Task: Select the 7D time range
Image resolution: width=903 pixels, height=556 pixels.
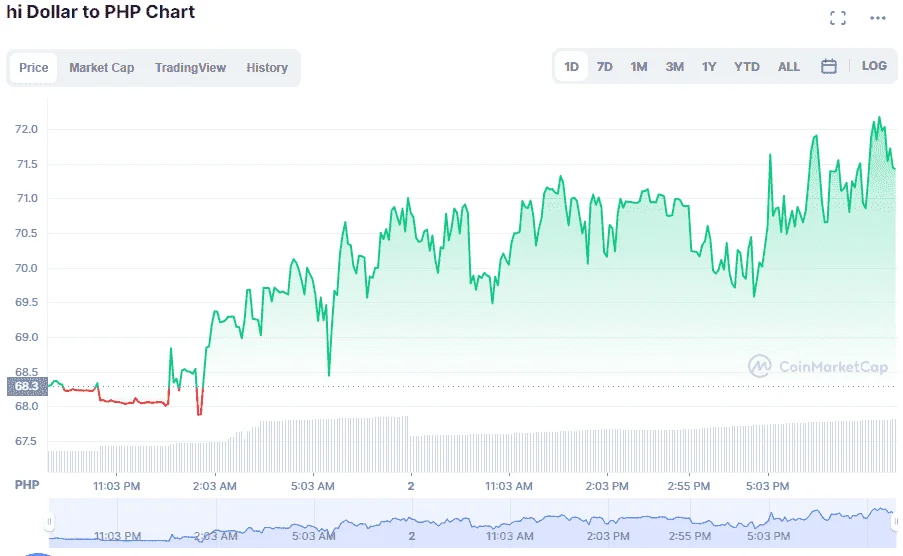Action: click(605, 67)
